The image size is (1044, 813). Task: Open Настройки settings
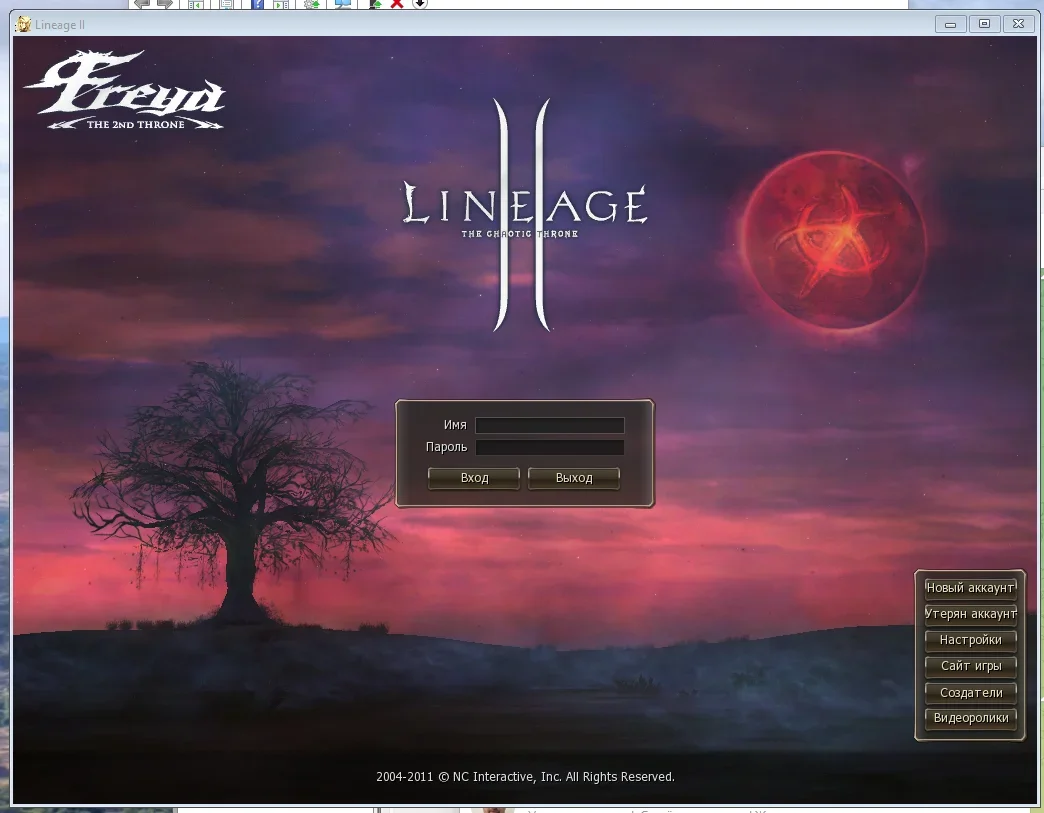click(970, 640)
